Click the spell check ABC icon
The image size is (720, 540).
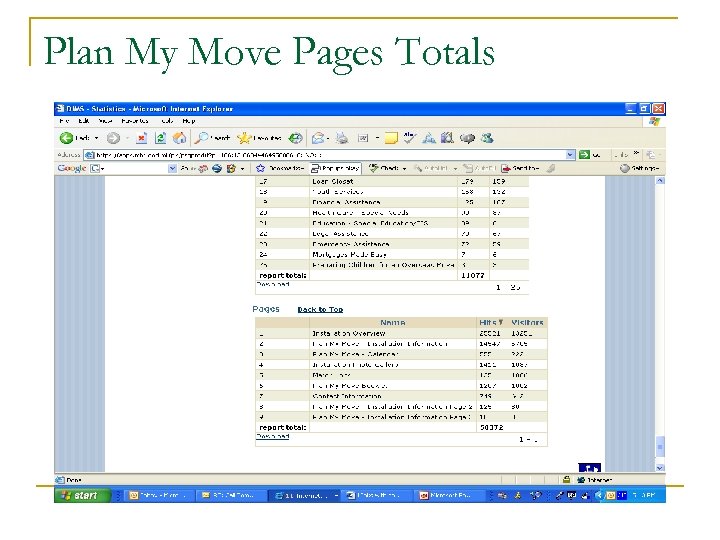click(x=409, y=137)
